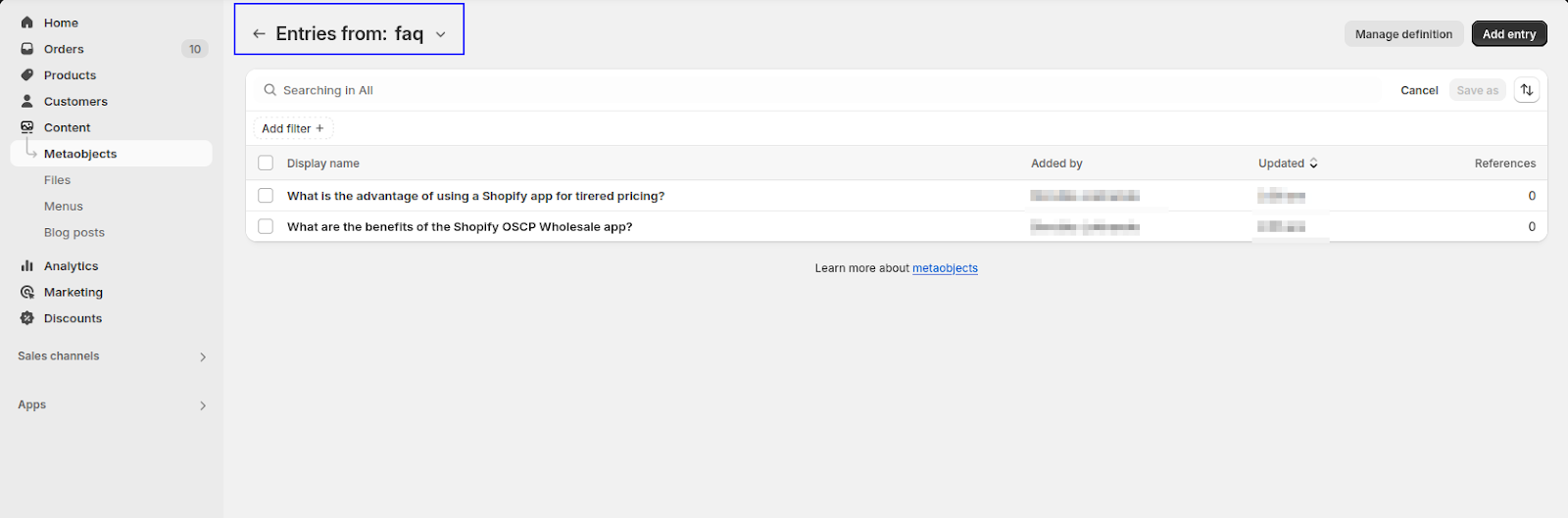The height and width of the screenshot is (518, 1568).
Task: Open Blog posts in the sidebar
Action: [x=73, y=232]
